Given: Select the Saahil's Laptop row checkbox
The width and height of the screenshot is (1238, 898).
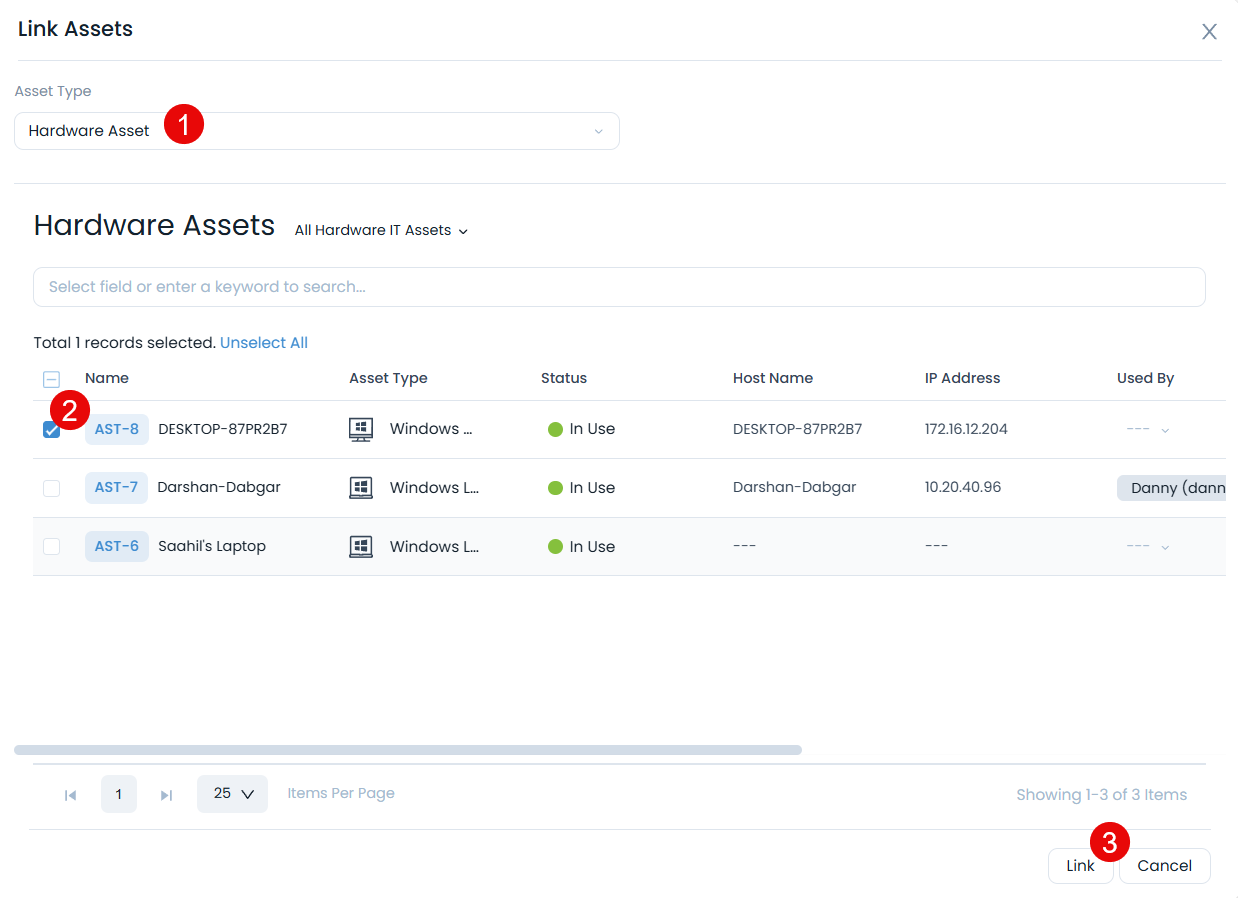Looking at the screenshot, I should (x=51, y=547).
